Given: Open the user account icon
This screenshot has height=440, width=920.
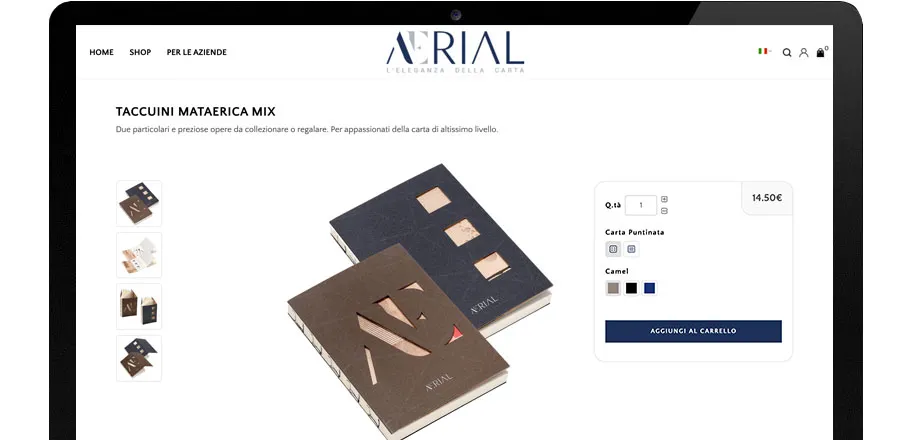Looking at the screenshot, I should 803,52.
